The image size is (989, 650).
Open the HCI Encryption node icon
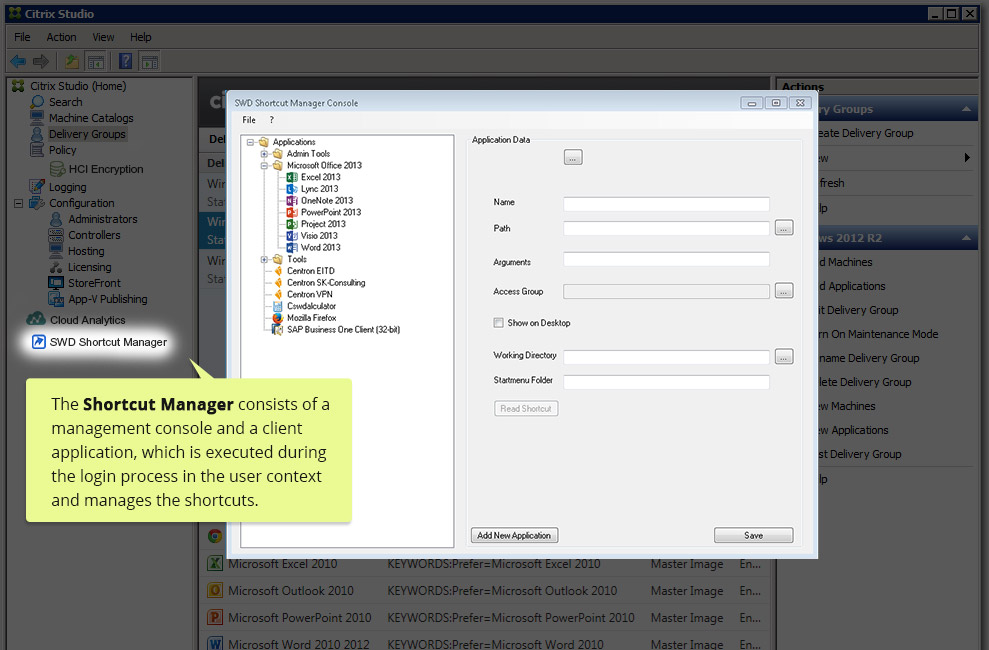[57, 168]
